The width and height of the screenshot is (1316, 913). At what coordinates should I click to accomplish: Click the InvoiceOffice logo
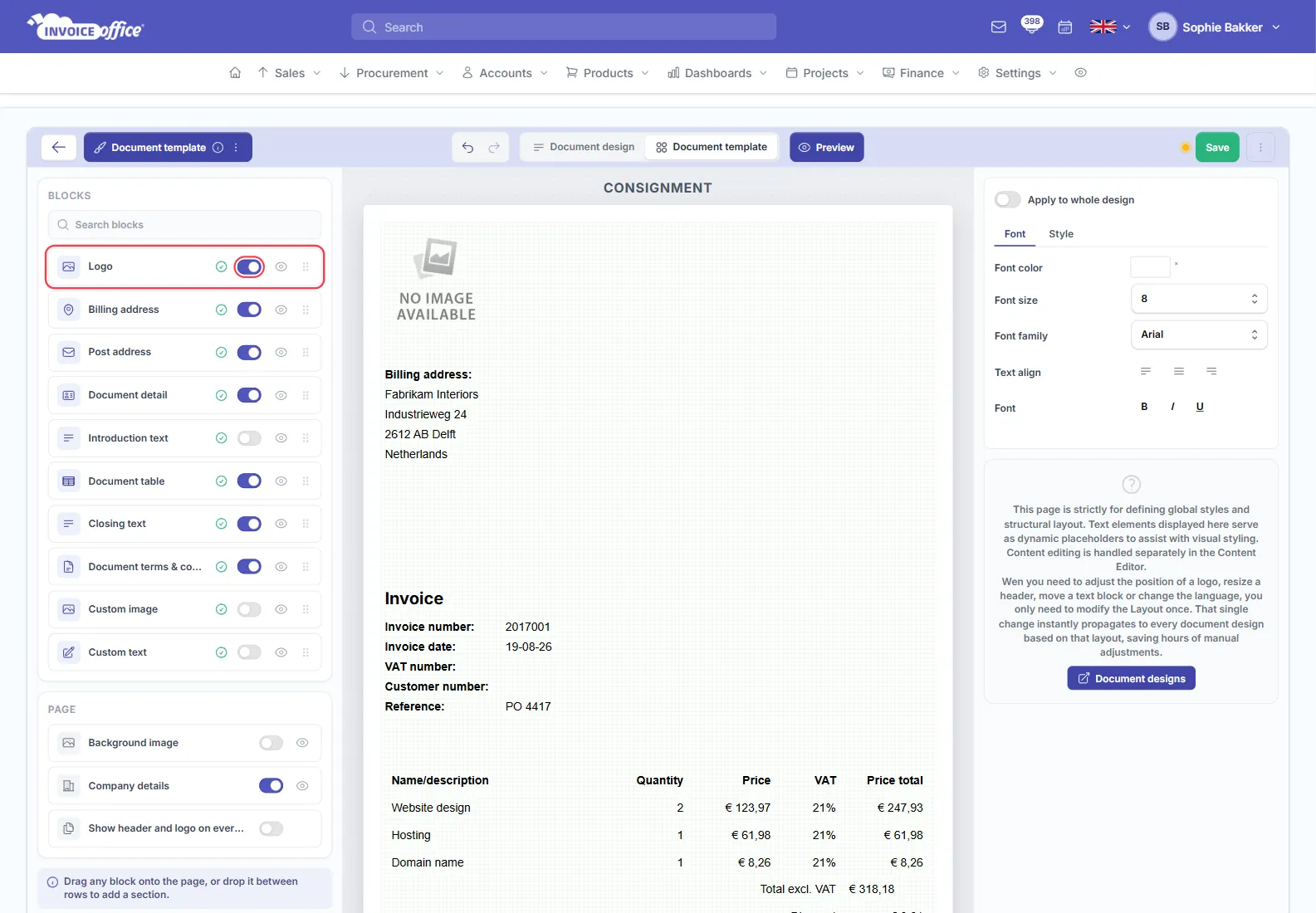pyautogui.click(x=86, y=27)
